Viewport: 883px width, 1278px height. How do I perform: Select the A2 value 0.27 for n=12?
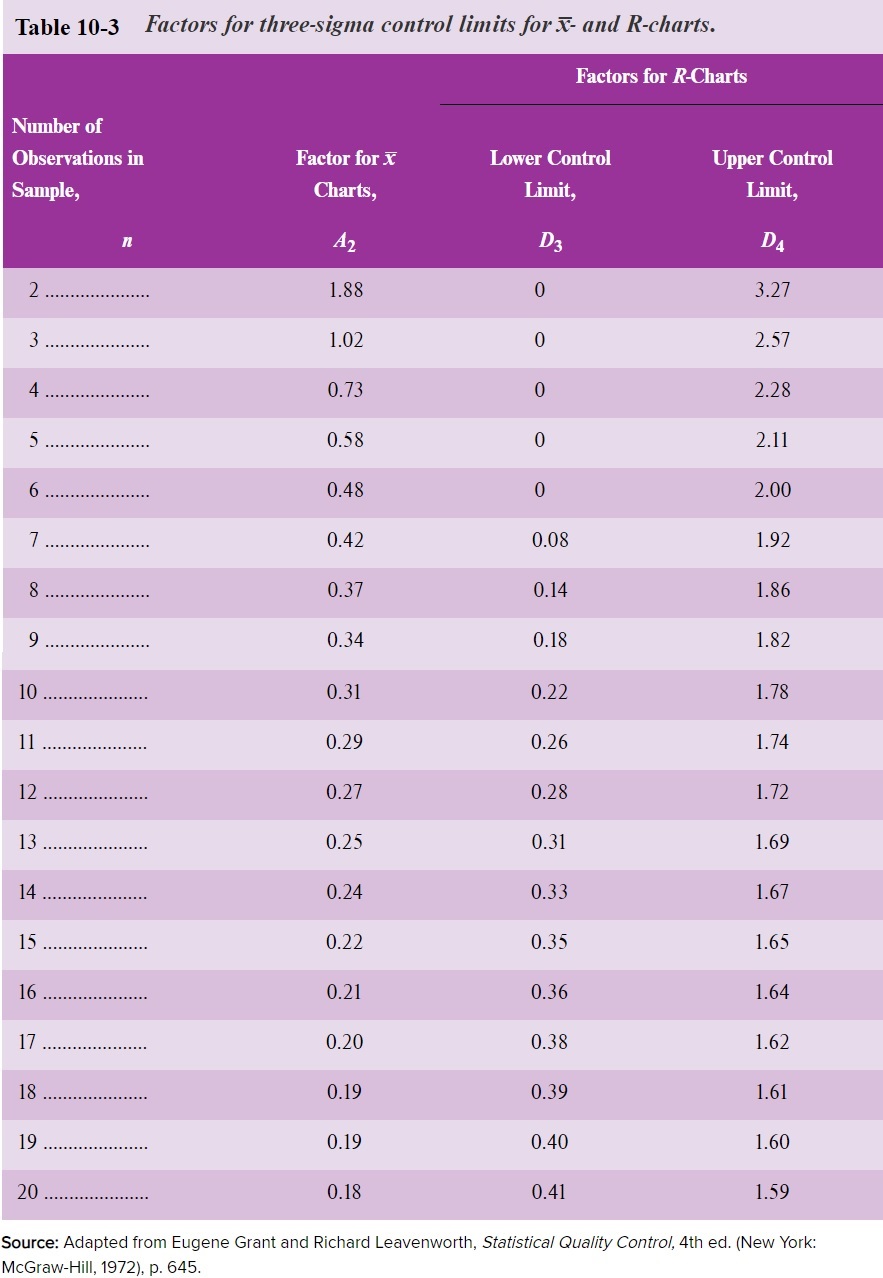coord(345,792)
